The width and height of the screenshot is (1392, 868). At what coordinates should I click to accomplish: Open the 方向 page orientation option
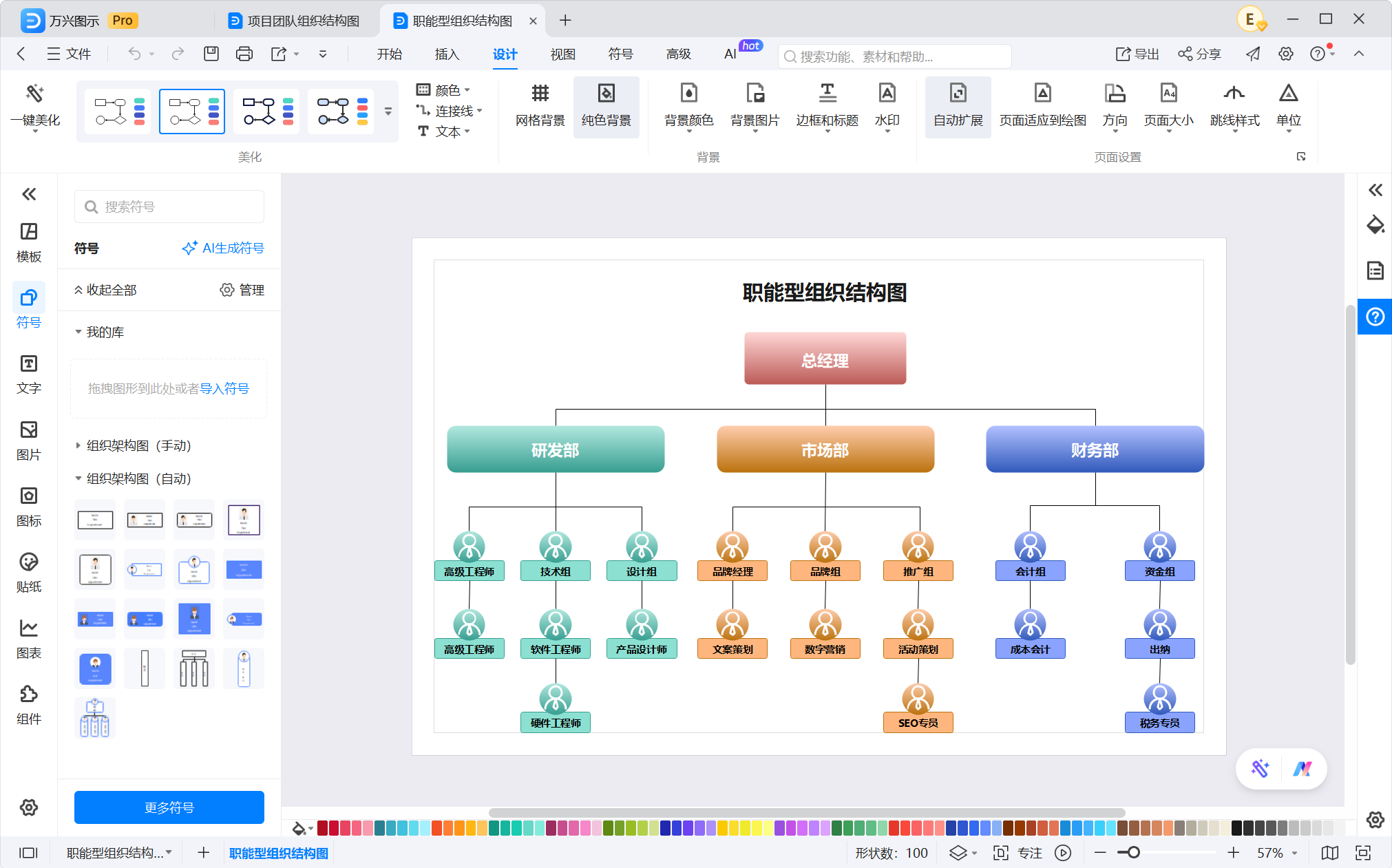tap(1115, 107)
